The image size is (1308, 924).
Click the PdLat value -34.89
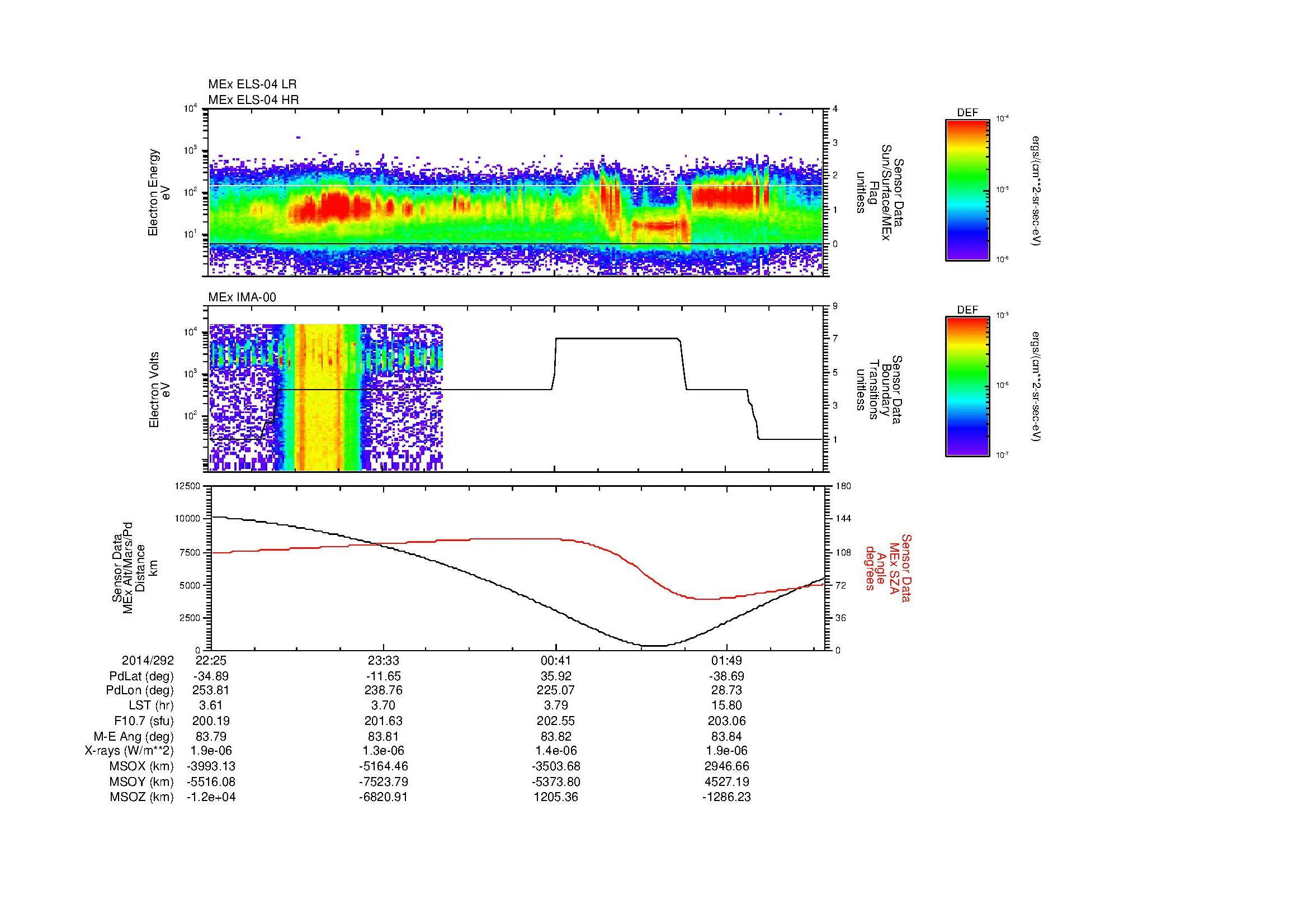click(211, 676)
